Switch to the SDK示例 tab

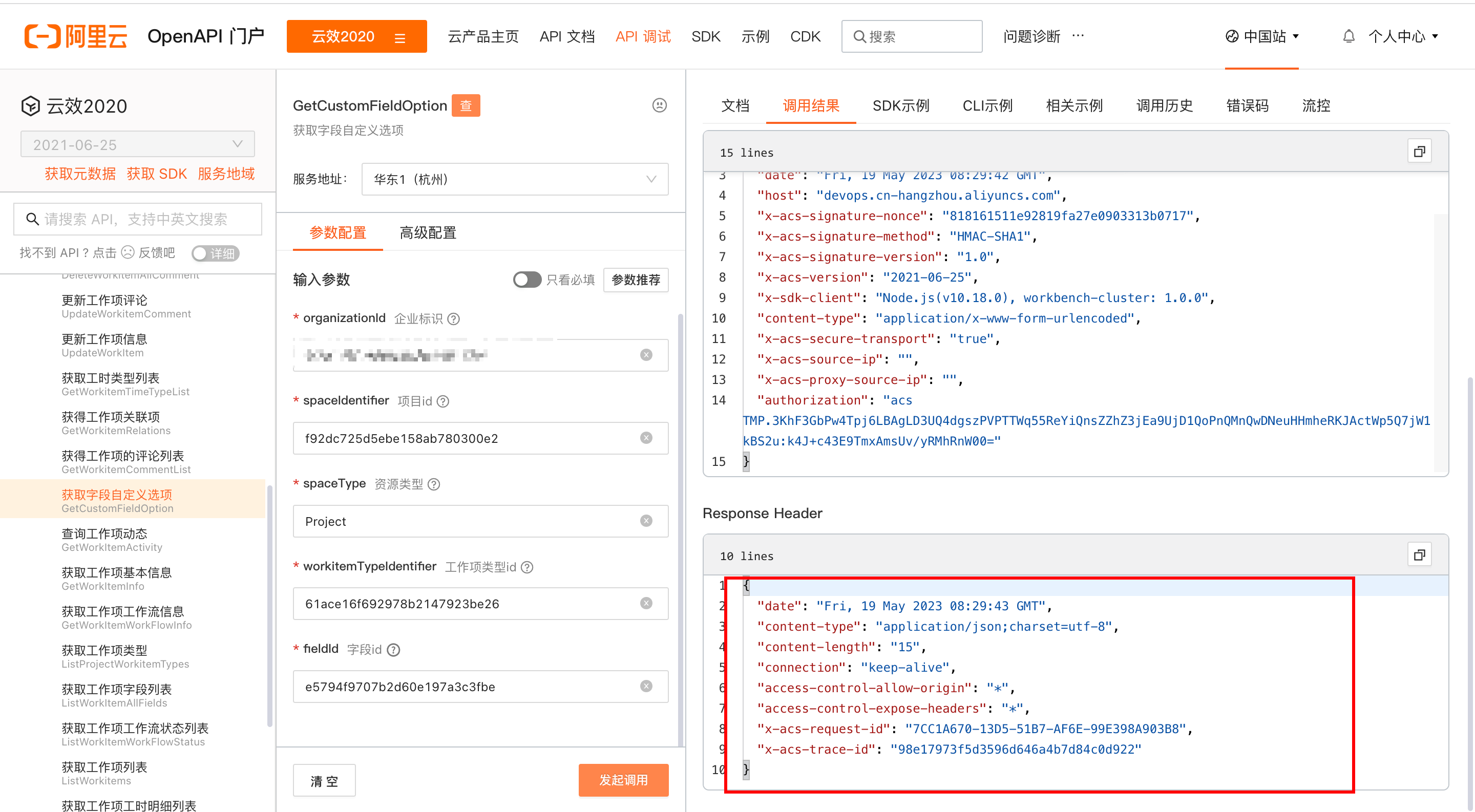click(x=900, y=105)
